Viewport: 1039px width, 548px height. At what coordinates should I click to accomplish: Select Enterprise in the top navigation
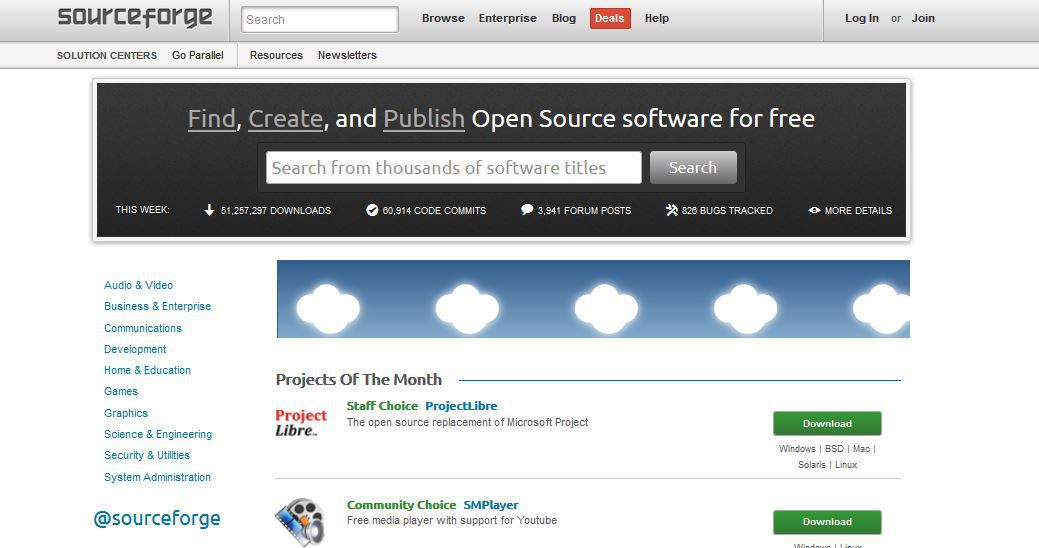pyautogui.click(x=508, y=19)
